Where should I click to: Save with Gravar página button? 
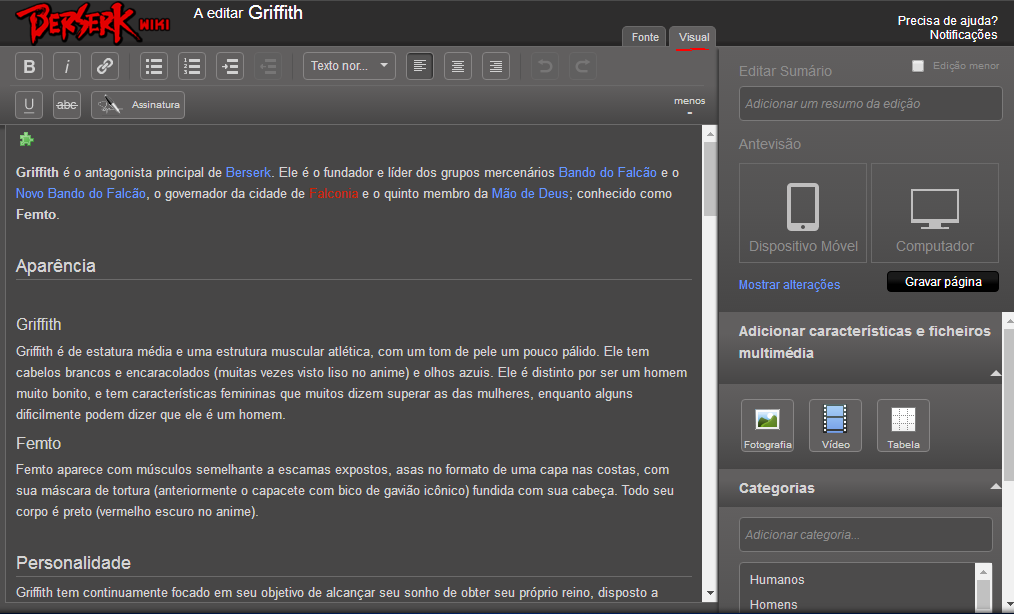(x=943, y=281)
